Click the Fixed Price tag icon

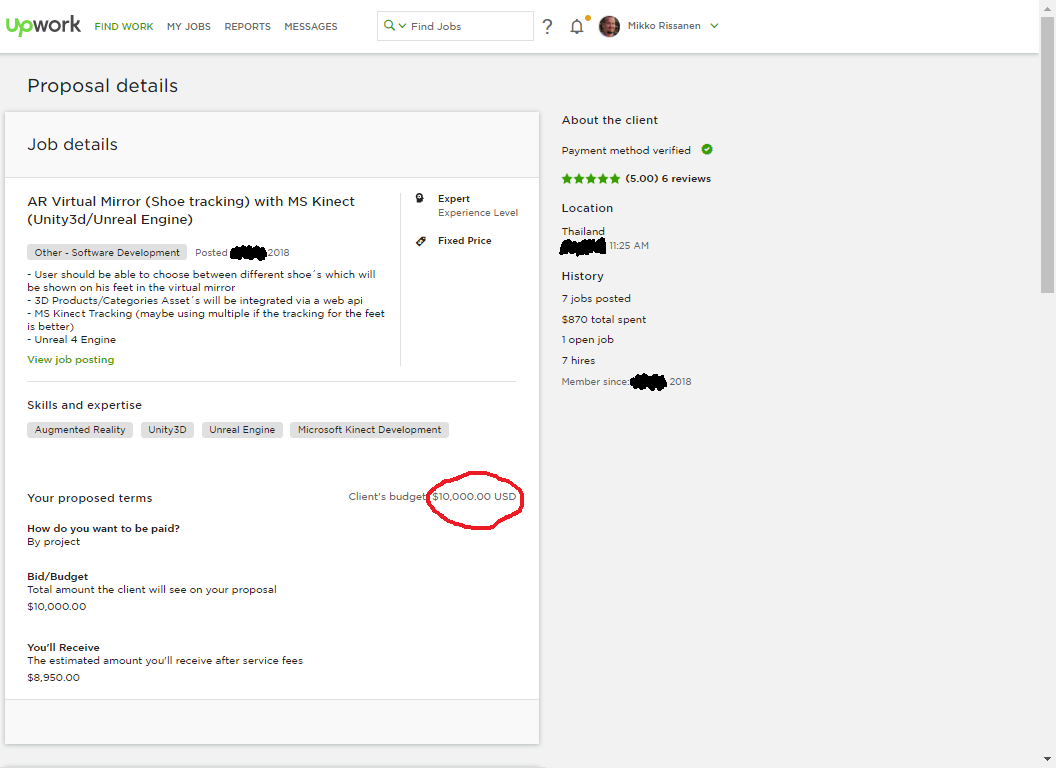click(421, 241)
